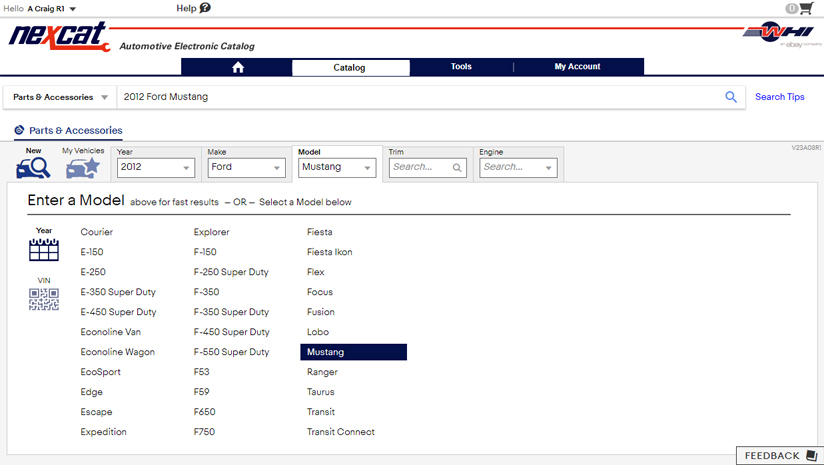Open the Model Mustang dropdown
Screen dimensions: 824x465
click(337, 168)
